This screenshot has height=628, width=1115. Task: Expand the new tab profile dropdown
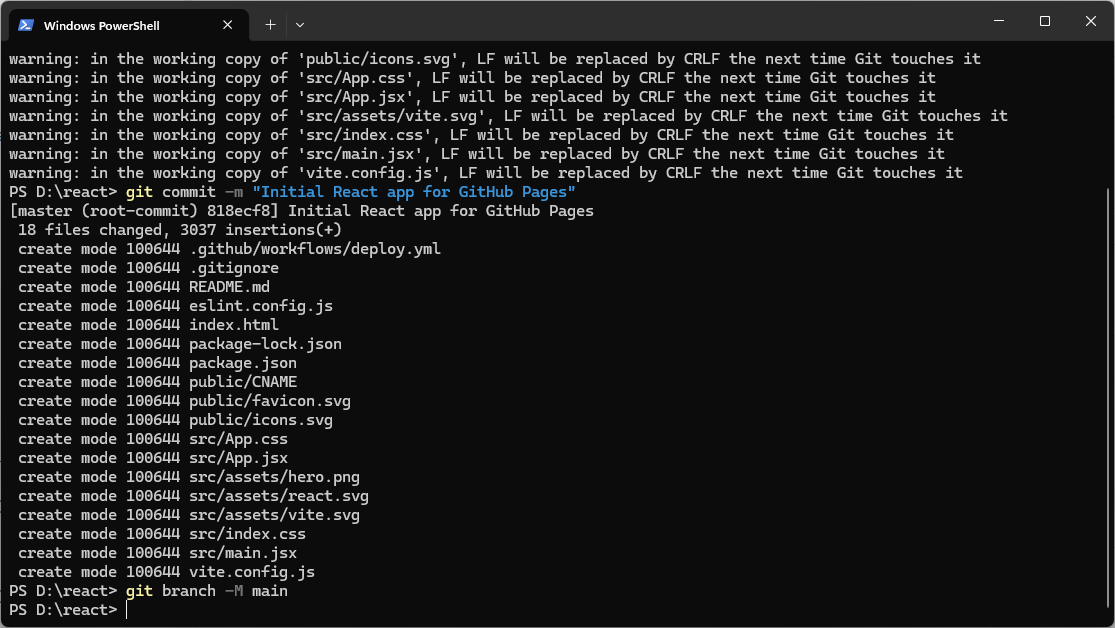click(x=300, y=25)
